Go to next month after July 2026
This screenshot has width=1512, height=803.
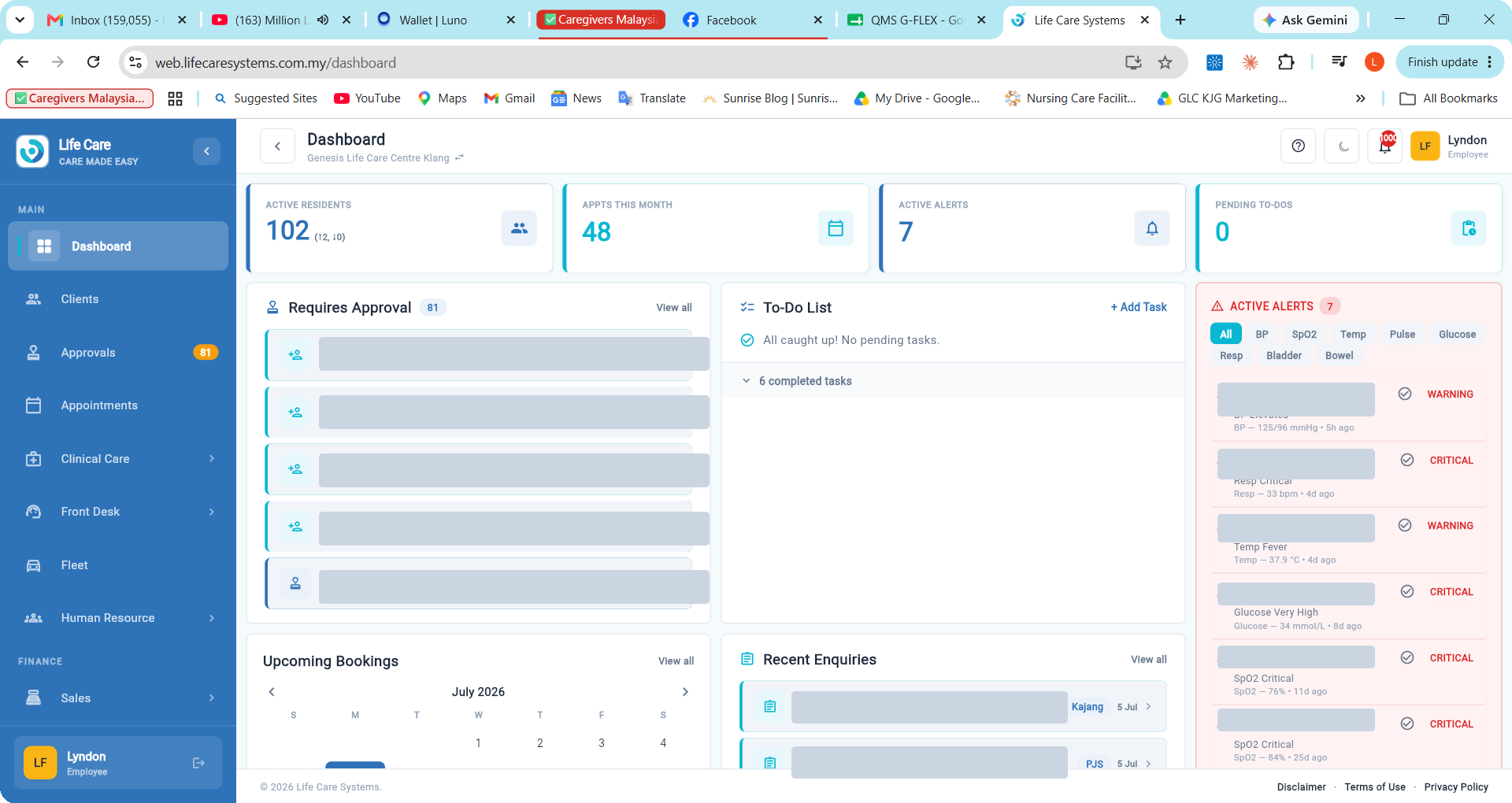point(685,692)
